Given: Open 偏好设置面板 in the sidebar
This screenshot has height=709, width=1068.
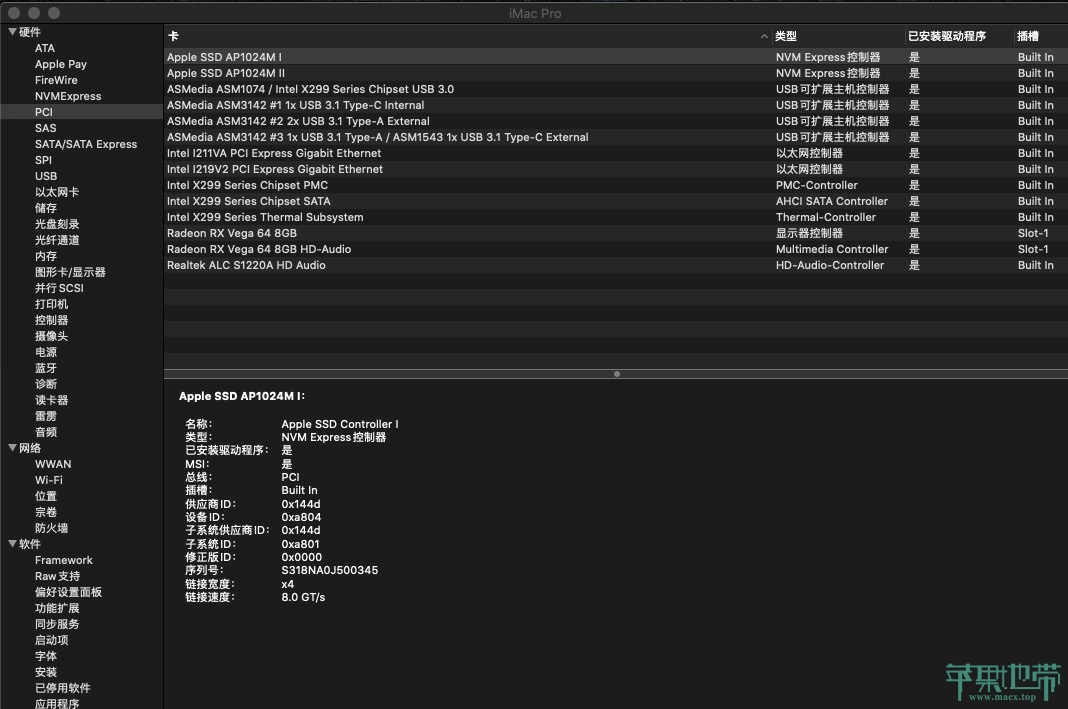Looking at the screenshot, I should 68,593.
